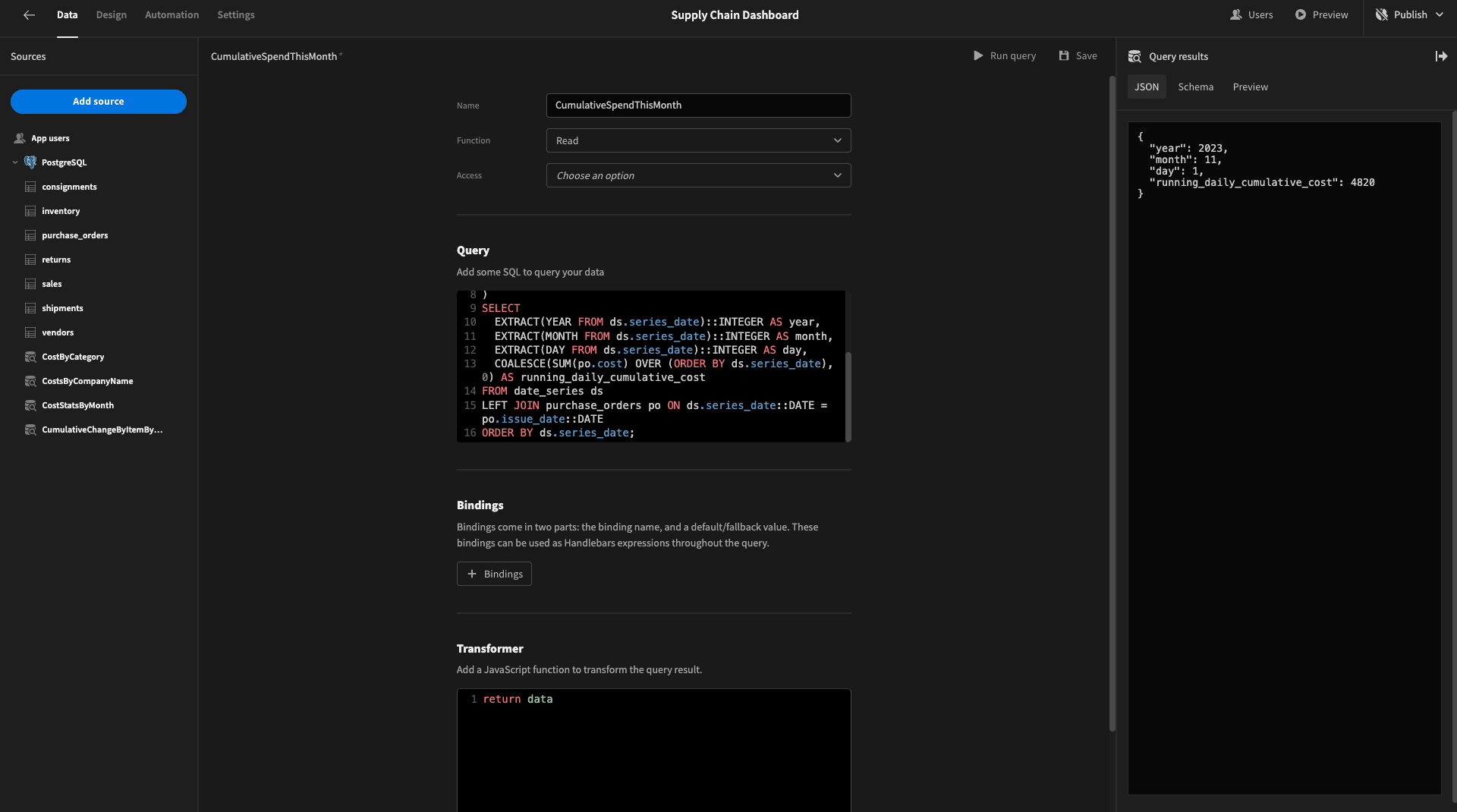Click the plus icon on Bindings button
The width and height of the screenshot is (1457, 812).
472,574
